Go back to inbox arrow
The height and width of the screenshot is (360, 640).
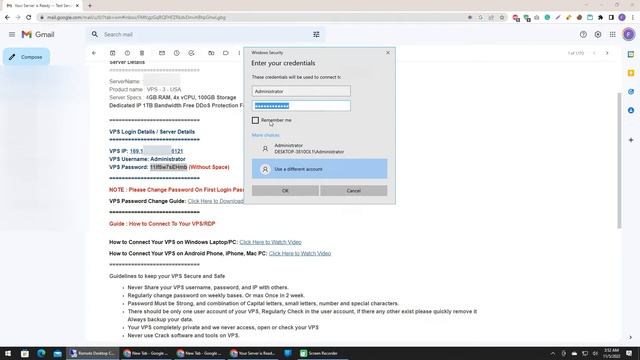point(94,53)
